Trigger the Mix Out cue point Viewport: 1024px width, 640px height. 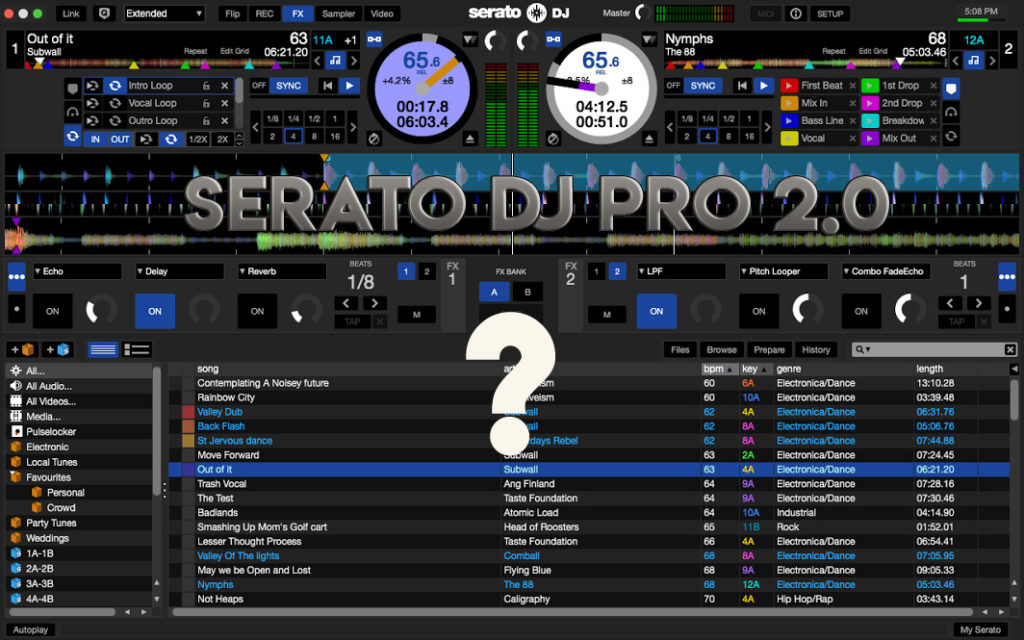(870, 138)
